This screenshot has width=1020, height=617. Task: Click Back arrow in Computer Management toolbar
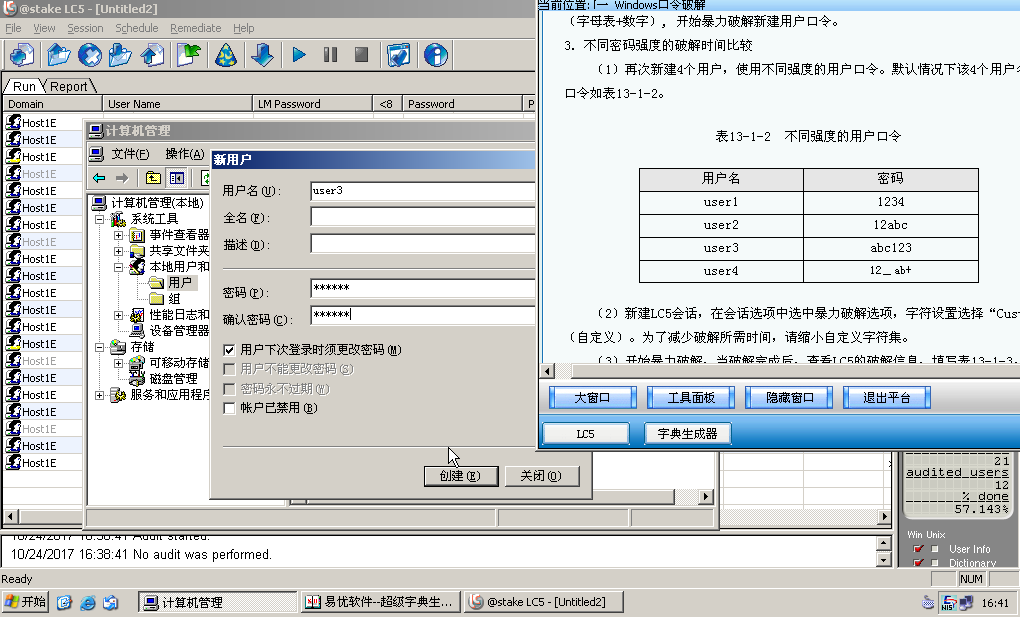99,178
